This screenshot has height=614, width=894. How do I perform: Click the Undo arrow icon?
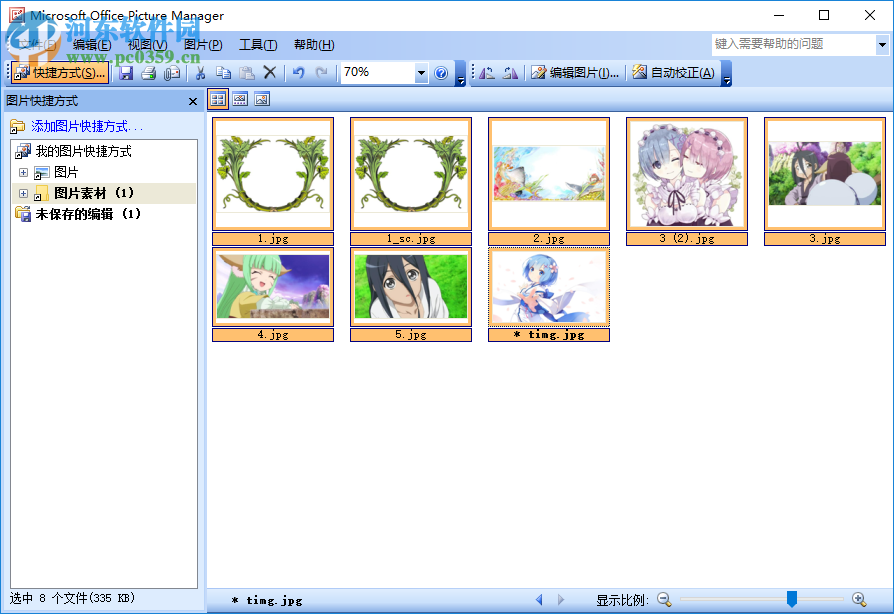tap(298, 73)
